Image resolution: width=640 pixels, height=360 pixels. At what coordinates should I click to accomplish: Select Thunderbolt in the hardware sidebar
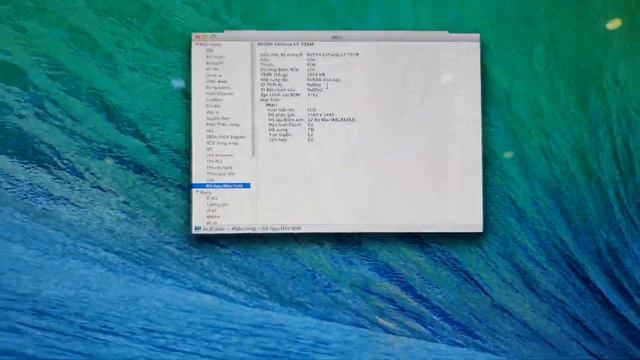point(219,167)
